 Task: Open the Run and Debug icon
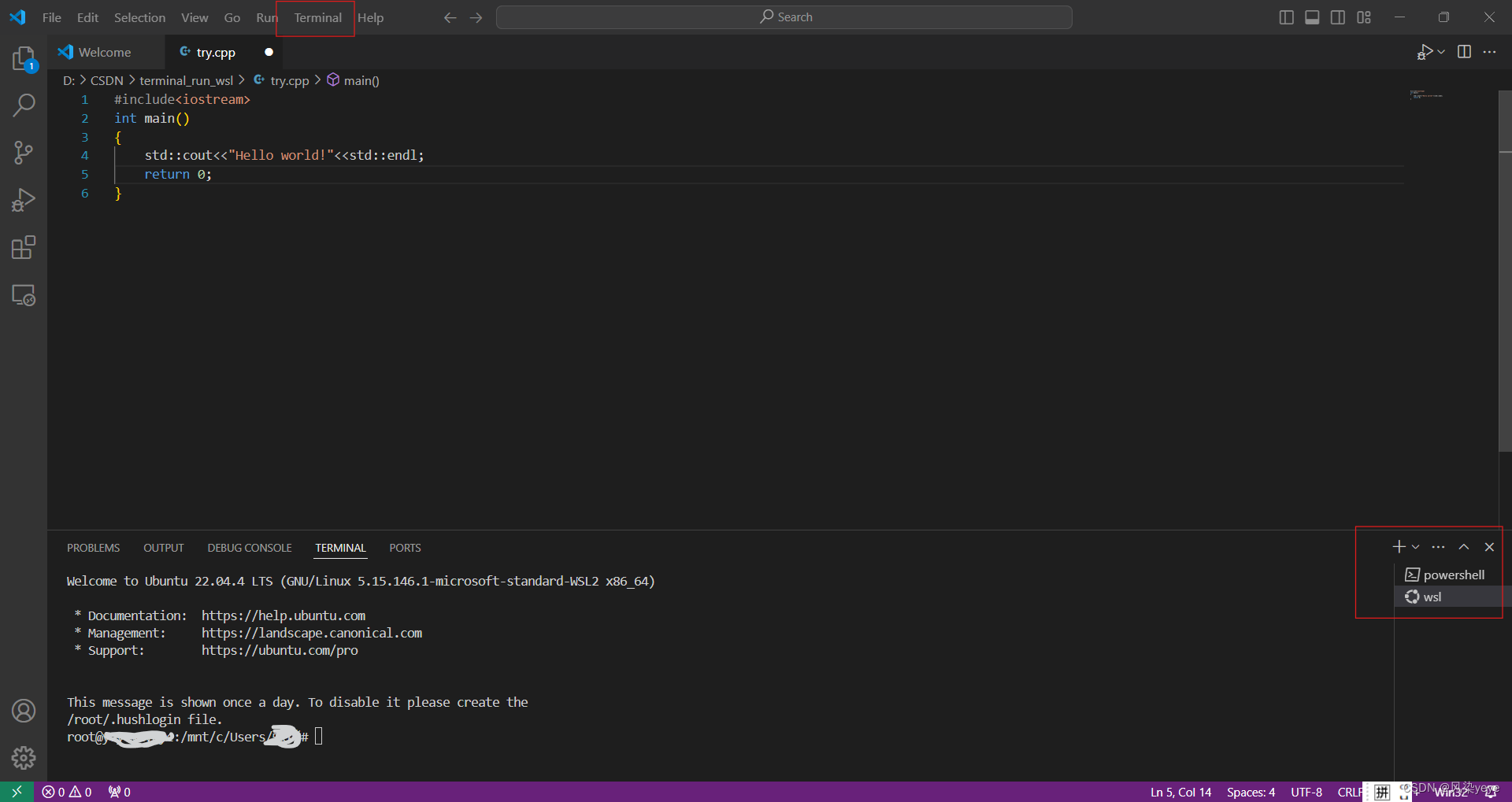click(23, 200)
